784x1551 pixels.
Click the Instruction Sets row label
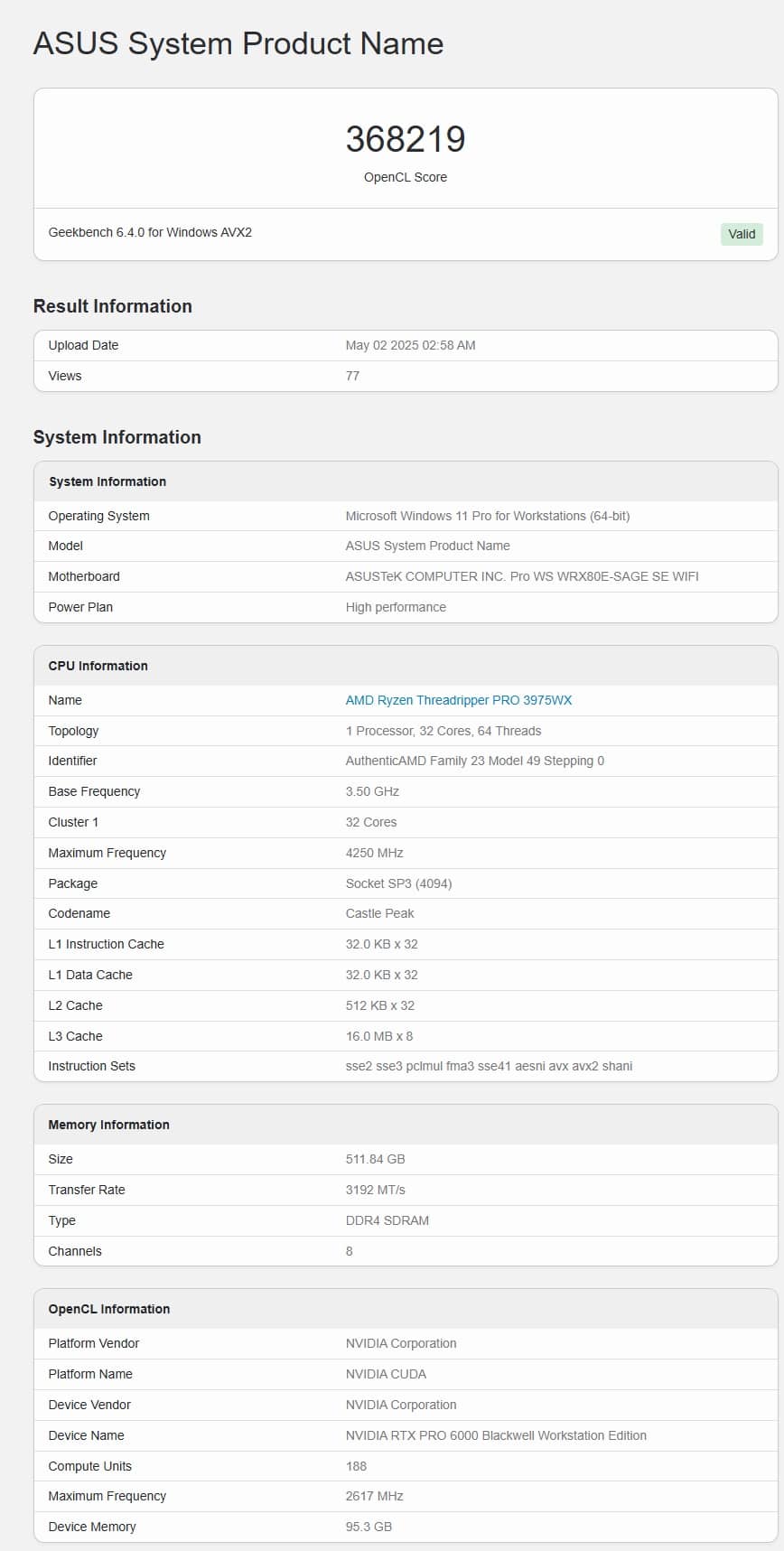coord(92,1066)
